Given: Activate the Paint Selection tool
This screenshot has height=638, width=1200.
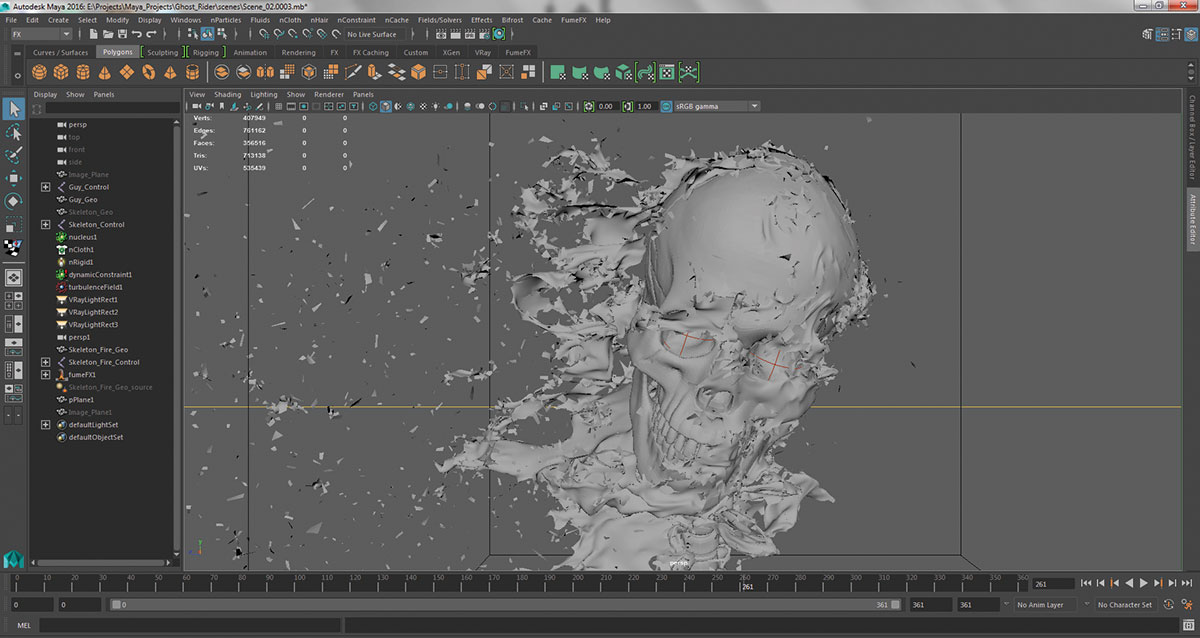Looking at the screenshot, I should pyautogui.click(x=14, y=155).
